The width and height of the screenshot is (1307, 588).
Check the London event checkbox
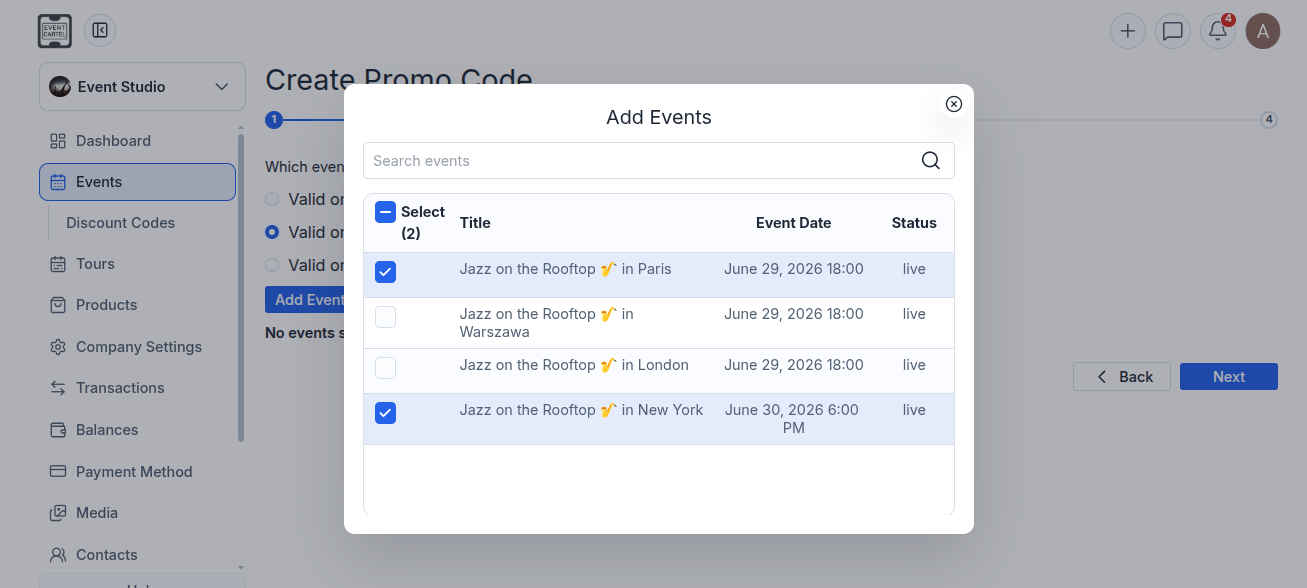coord(385,368)
